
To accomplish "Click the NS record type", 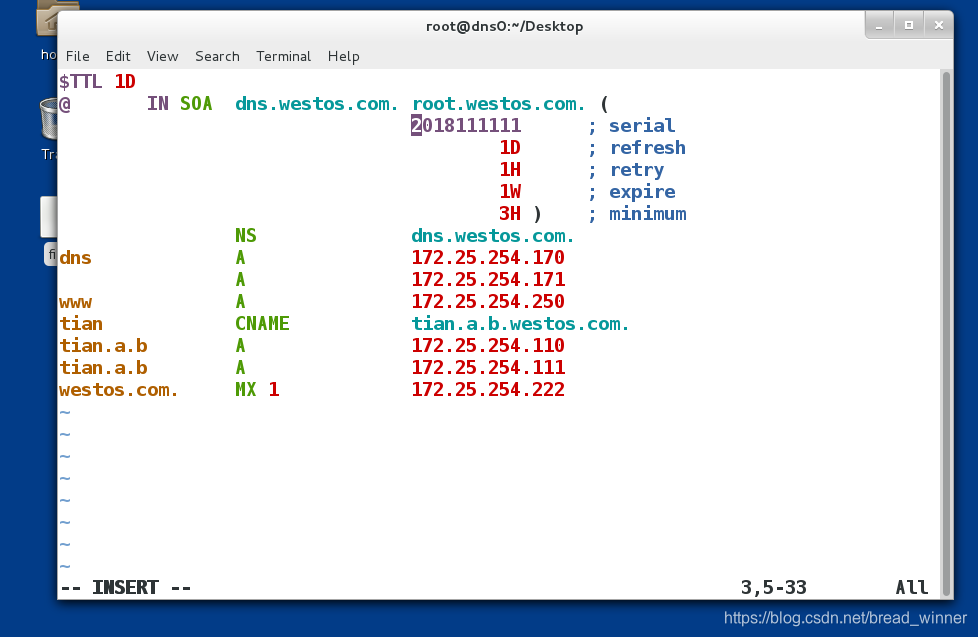I will [246, 236].
